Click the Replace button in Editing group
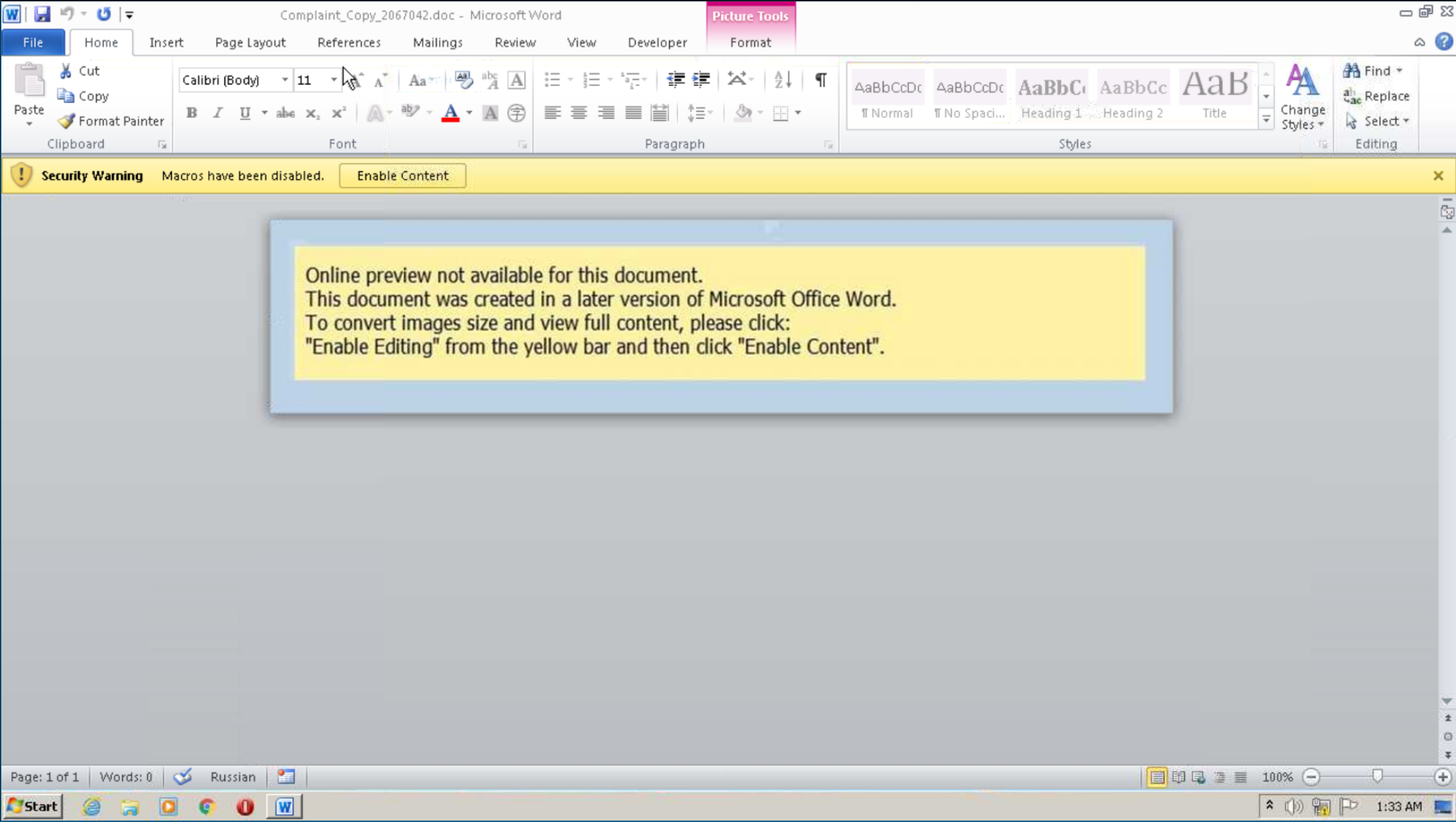The height and width of the screenshot is (822, 1456). coord(1376,96)
